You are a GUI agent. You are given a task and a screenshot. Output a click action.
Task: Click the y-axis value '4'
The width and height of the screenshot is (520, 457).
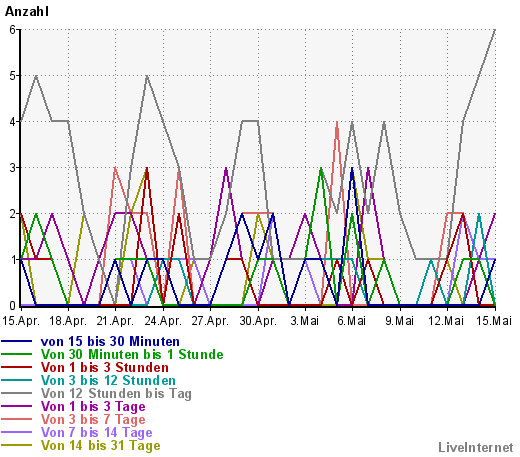click(13, 122)
